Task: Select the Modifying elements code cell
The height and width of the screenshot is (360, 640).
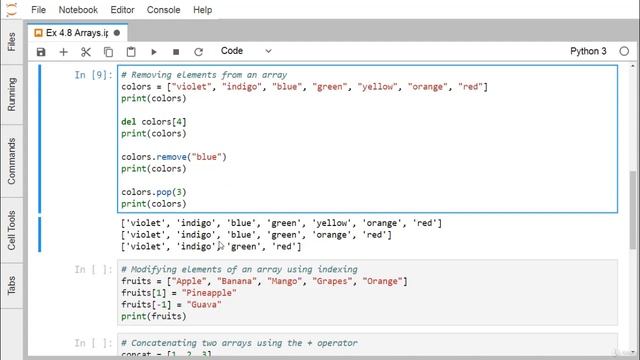Action: click(367, 292)
